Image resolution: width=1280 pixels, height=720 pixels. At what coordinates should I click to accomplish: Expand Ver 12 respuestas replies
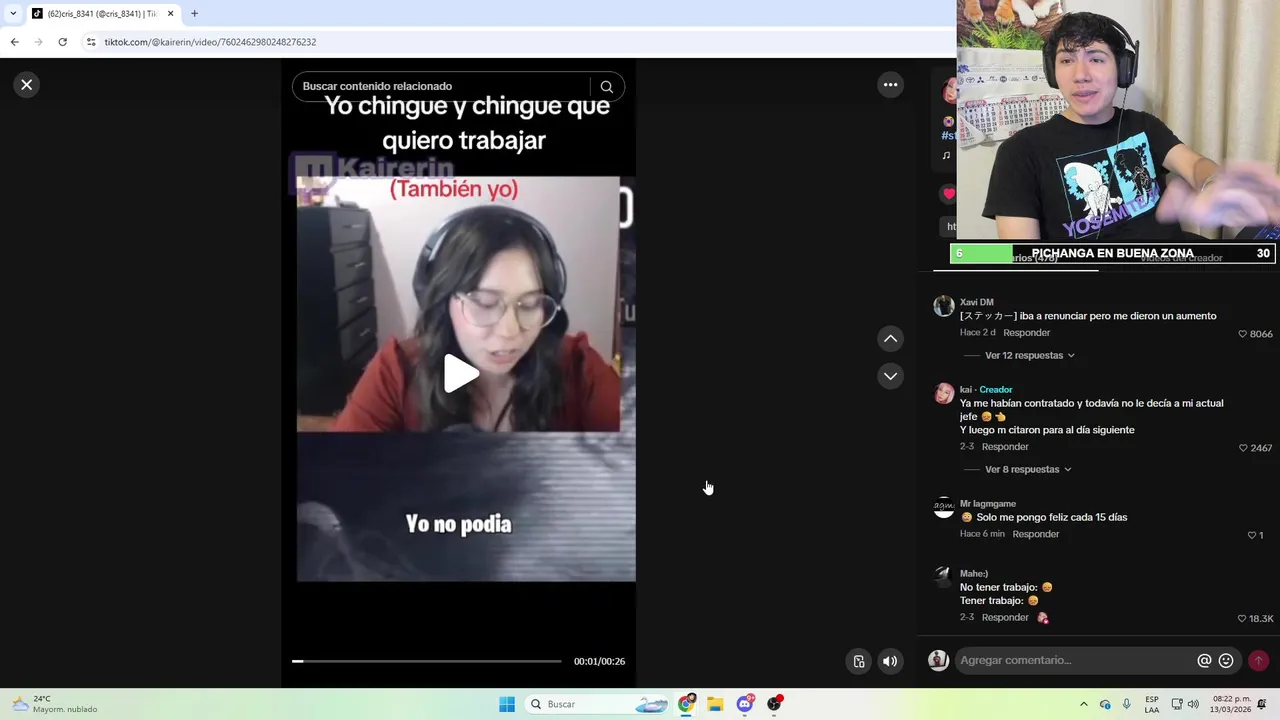coord(1029,355)
